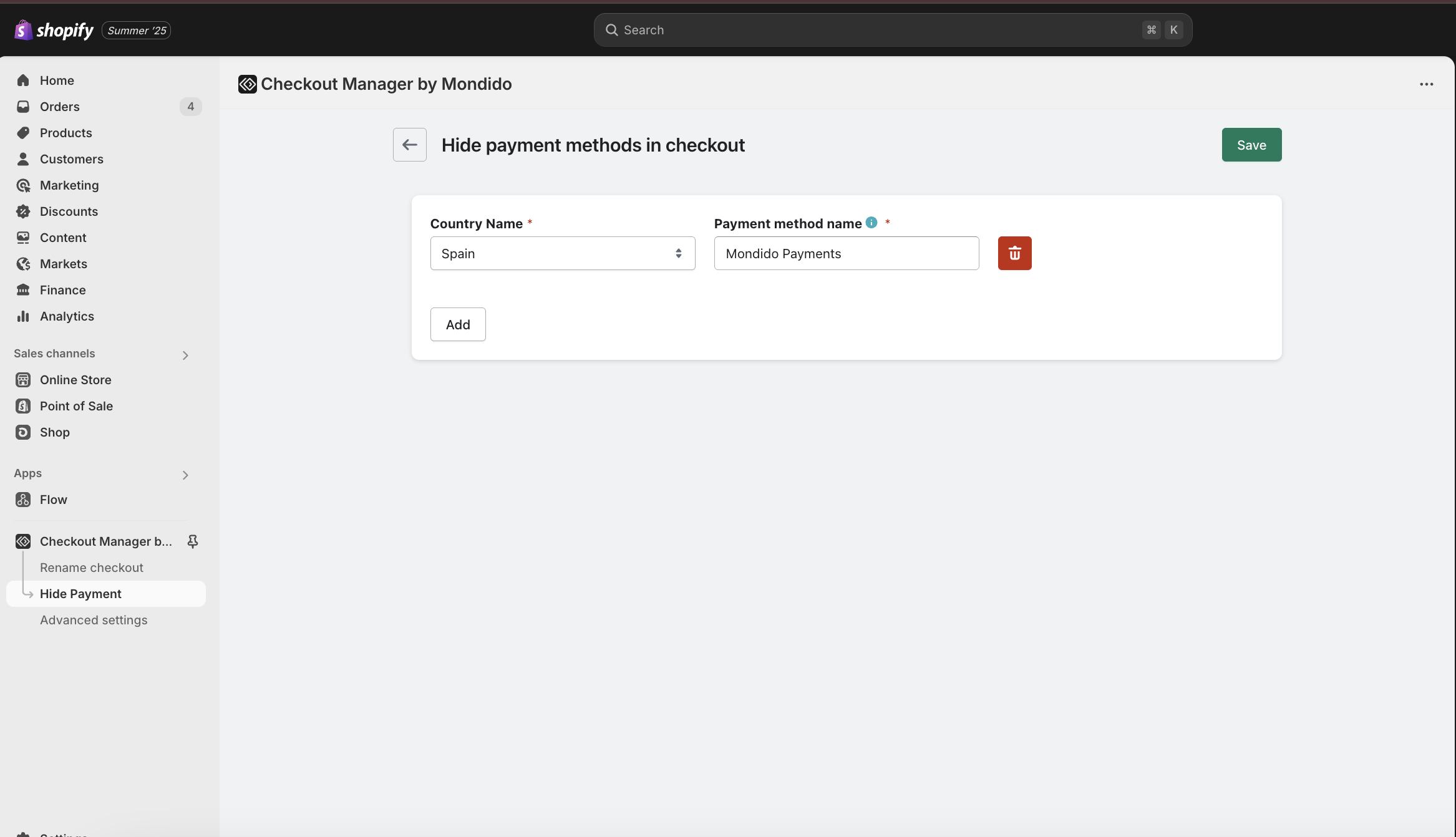The height and width of the screenshot is (837, 1456).
Task: Click the Payment method name field
Action: pyautogui.click(x=847, y=253)
